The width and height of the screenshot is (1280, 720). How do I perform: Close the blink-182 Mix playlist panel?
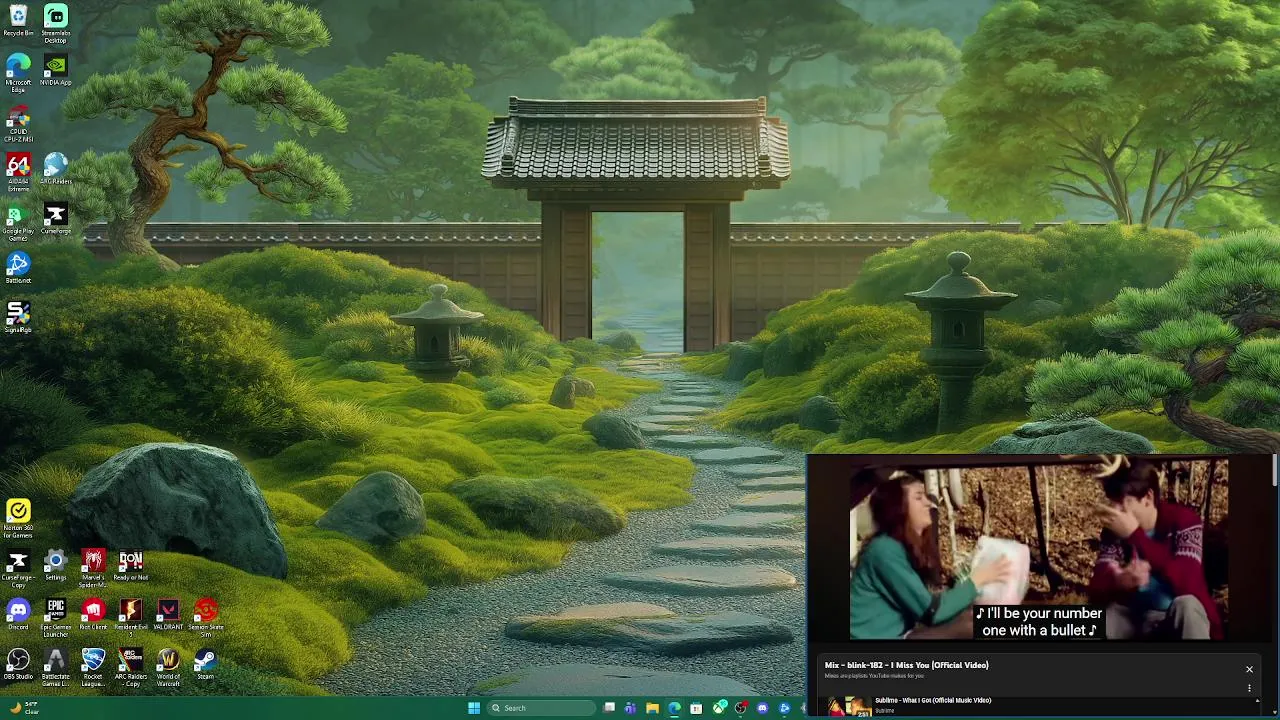point(1249,669)
